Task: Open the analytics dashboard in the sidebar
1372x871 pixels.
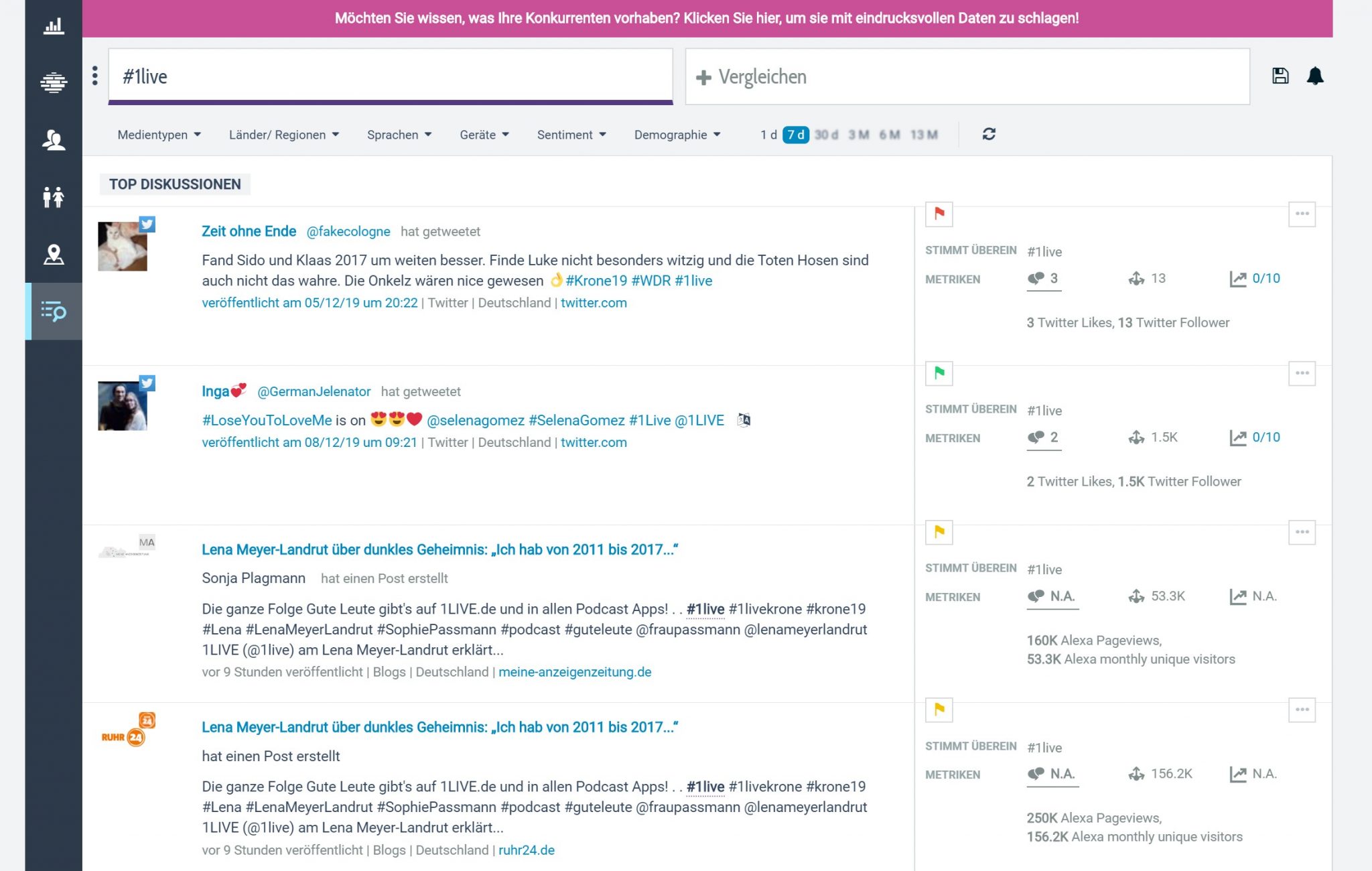Action: (x=53, y=25)
